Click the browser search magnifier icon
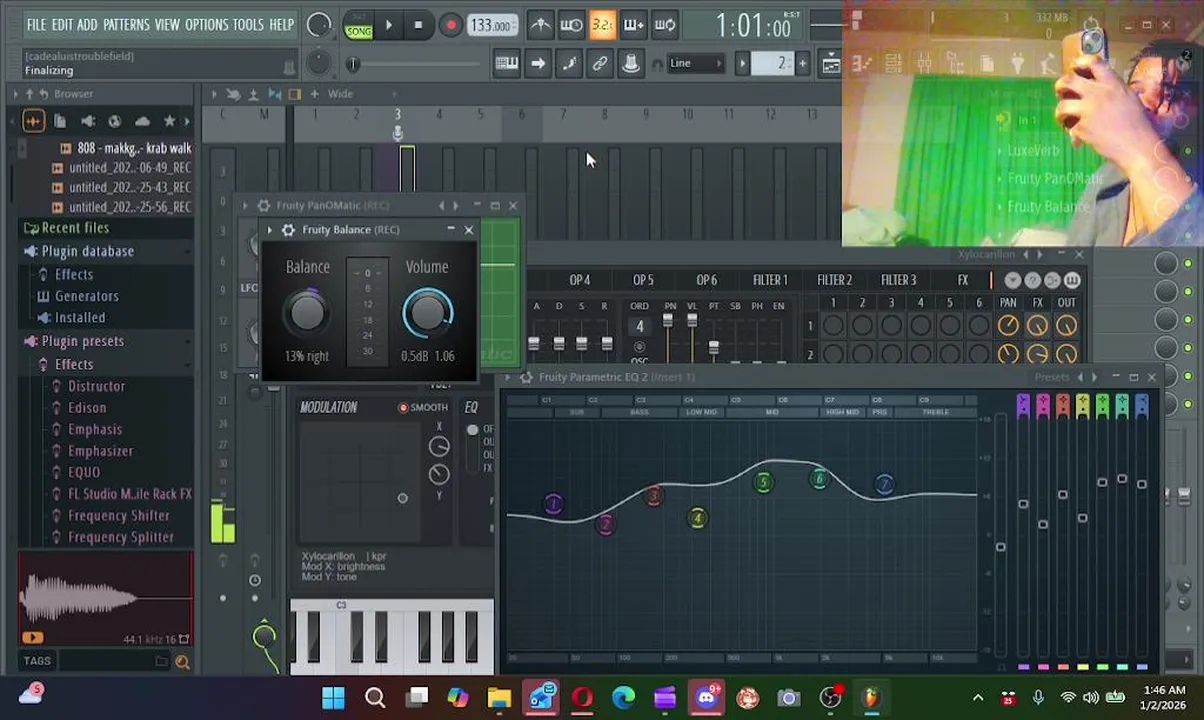The image size is (1204, 720). 182,661
